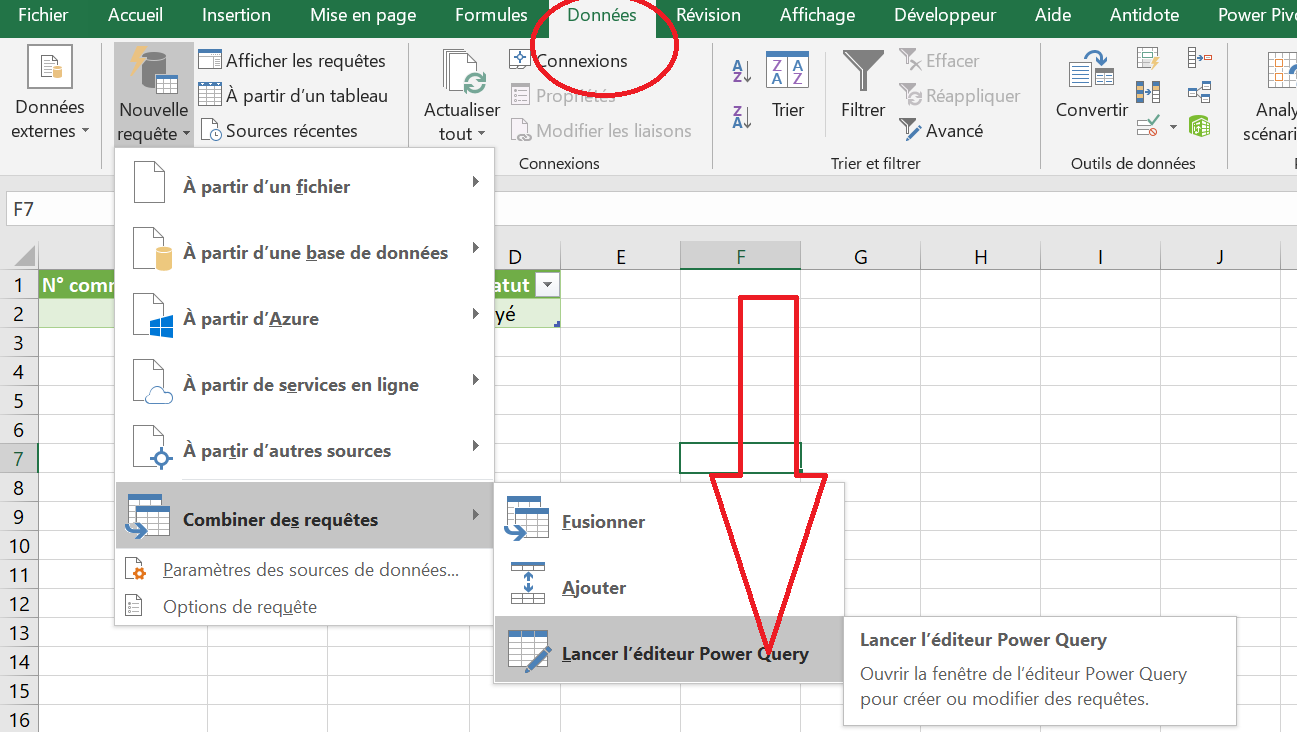Click the Outils de données group label
The width and height of the screenshot is (1297, 732).
(x=1133, y=163)
